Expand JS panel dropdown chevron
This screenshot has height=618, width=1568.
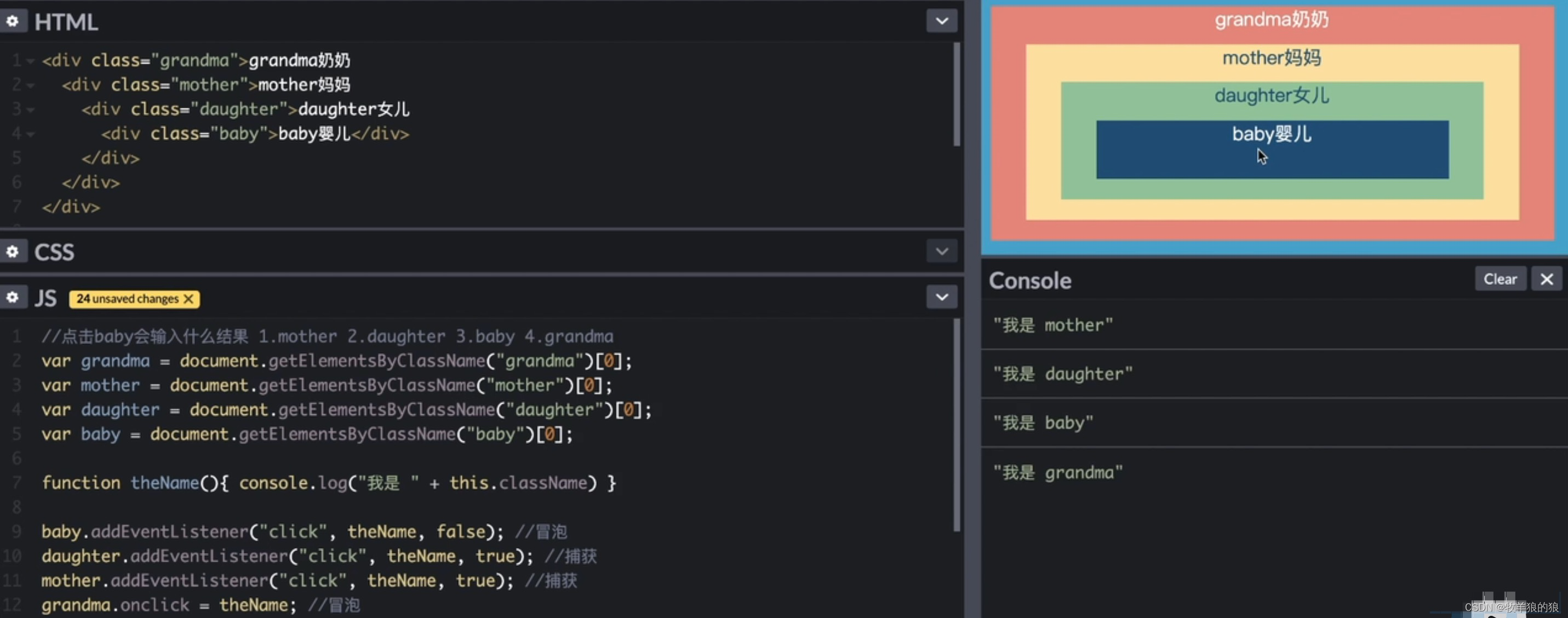(942, 297)
